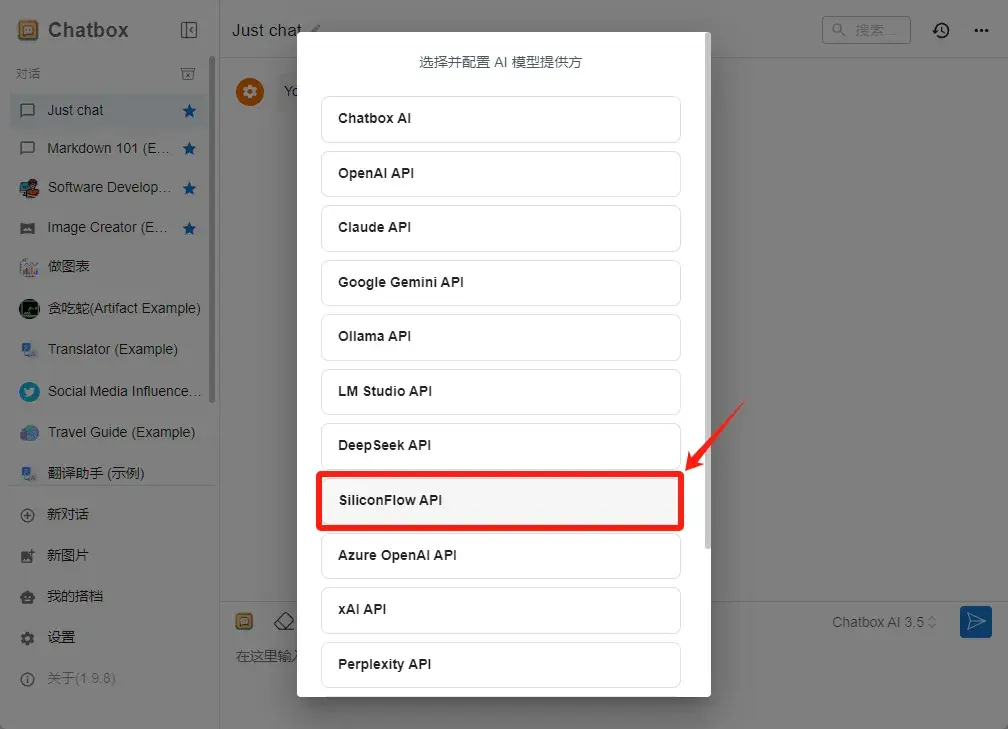Click the Image Creator picture icon
The height and width of the screenshot is (729, 1008).
pyautogui.click(x=28, y=228)
